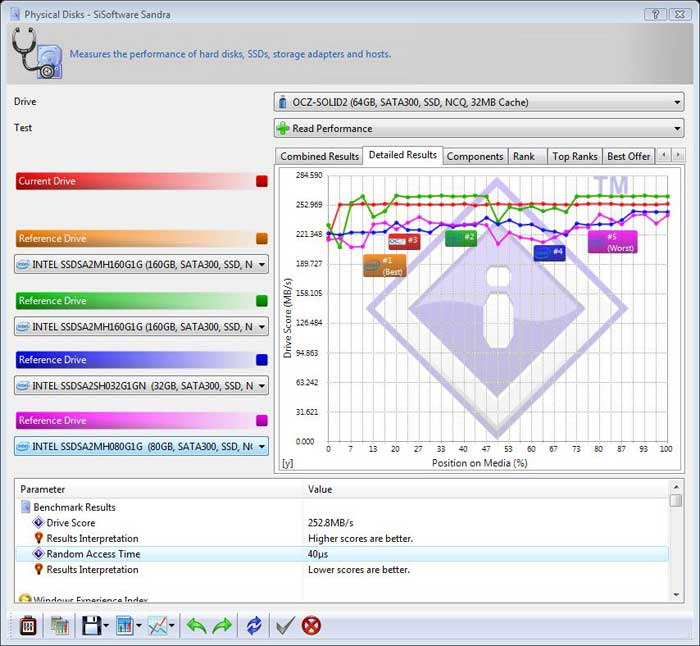The image size is (700, 646).
Task: Click the blue Reference Drive color swatch
Action: pyautogui.click(x=262, y=360)
